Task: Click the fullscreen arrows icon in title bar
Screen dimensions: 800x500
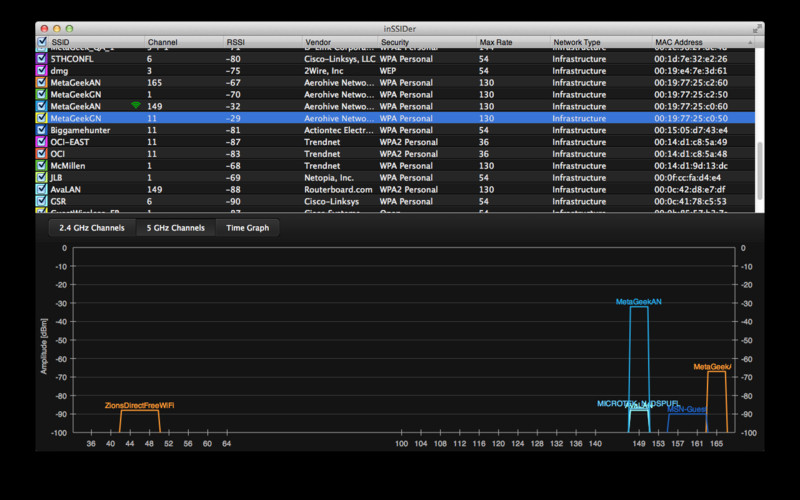Action: pos(757,29)
